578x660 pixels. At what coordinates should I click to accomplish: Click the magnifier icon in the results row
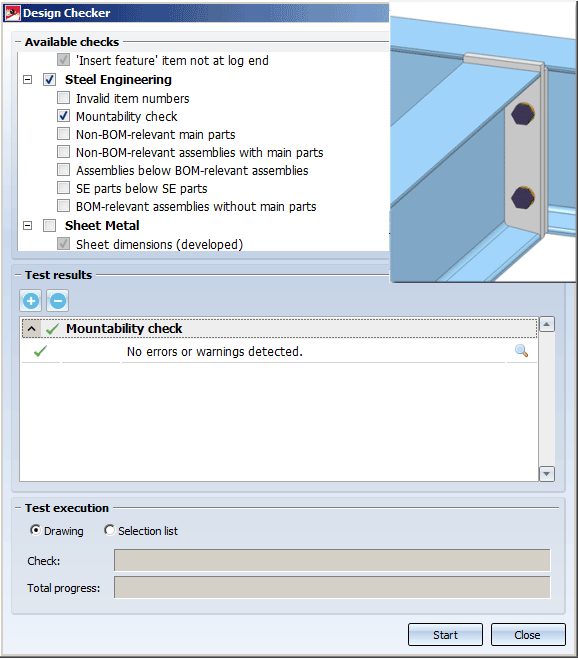[x=522, y=351]
